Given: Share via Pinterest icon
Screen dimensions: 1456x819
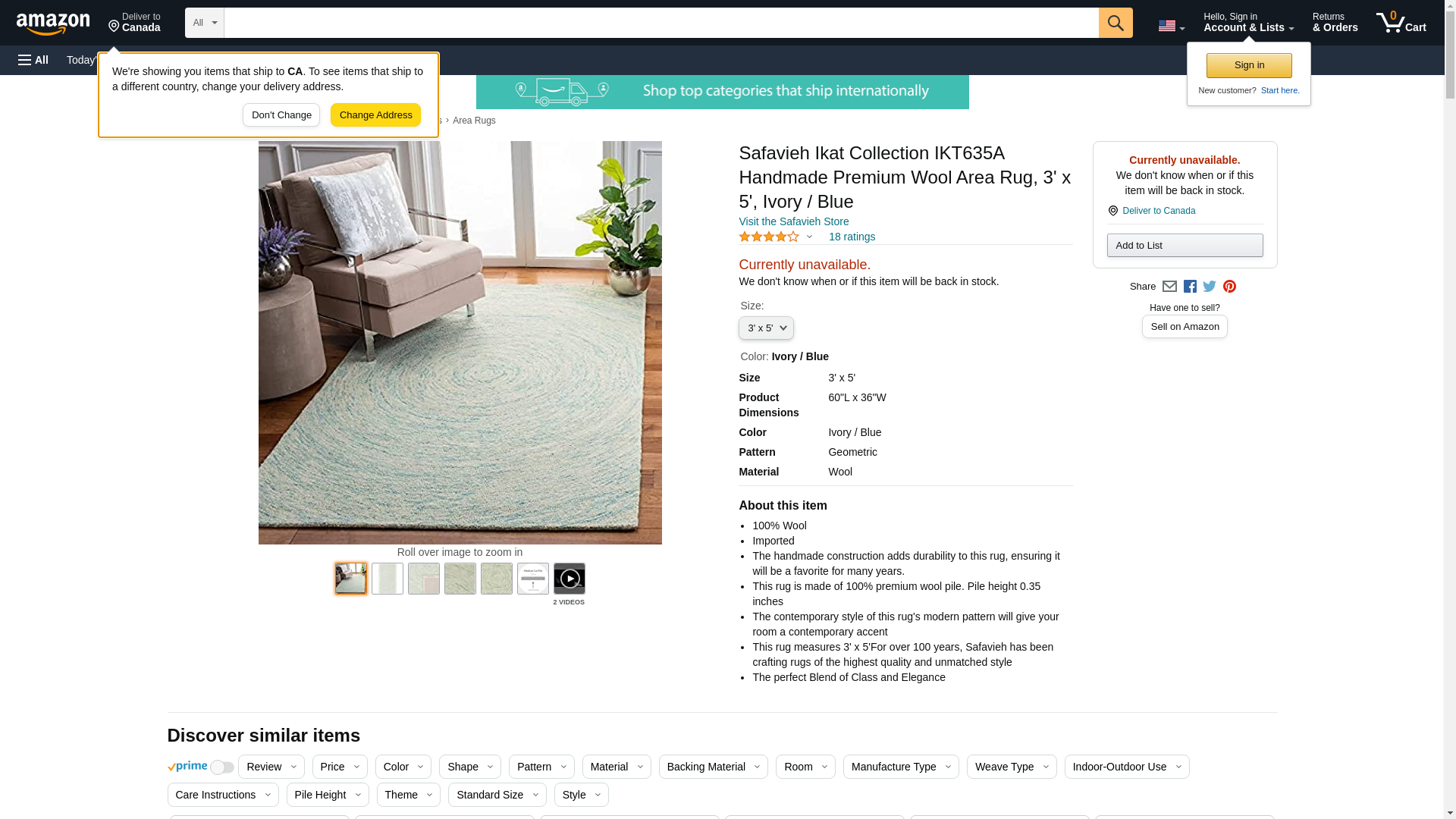Looking at the screenshot, I should [x=1229, y=287].
